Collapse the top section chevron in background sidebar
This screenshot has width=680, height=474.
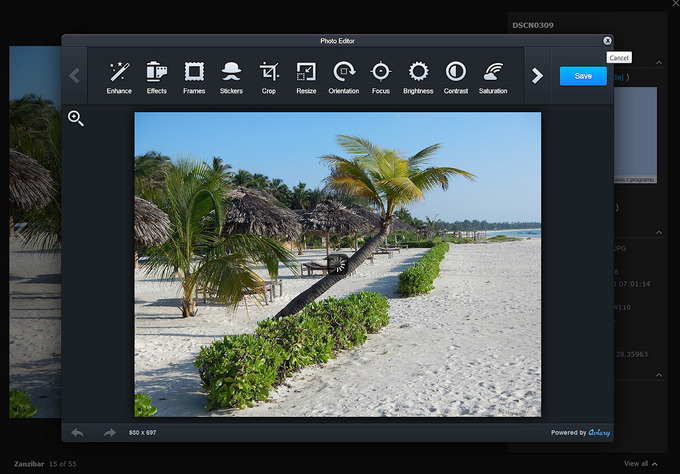[x=659, y=62]
